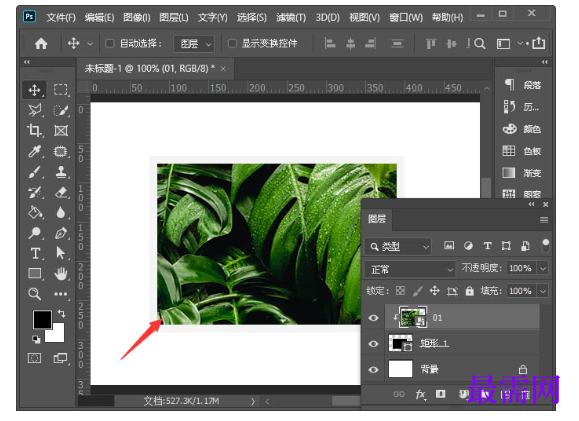Swap foreground and background colors
The width and height of the screenshot is (579, 421).
coord(62,314)
